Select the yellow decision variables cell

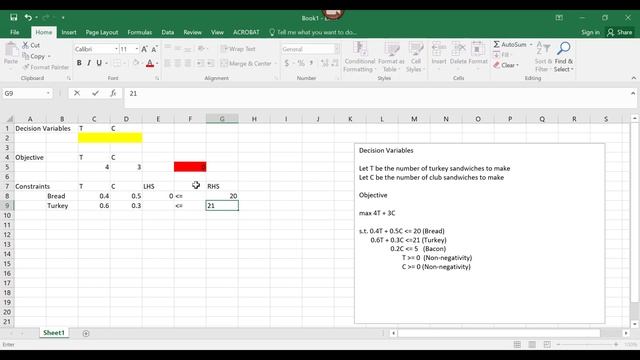110,138
